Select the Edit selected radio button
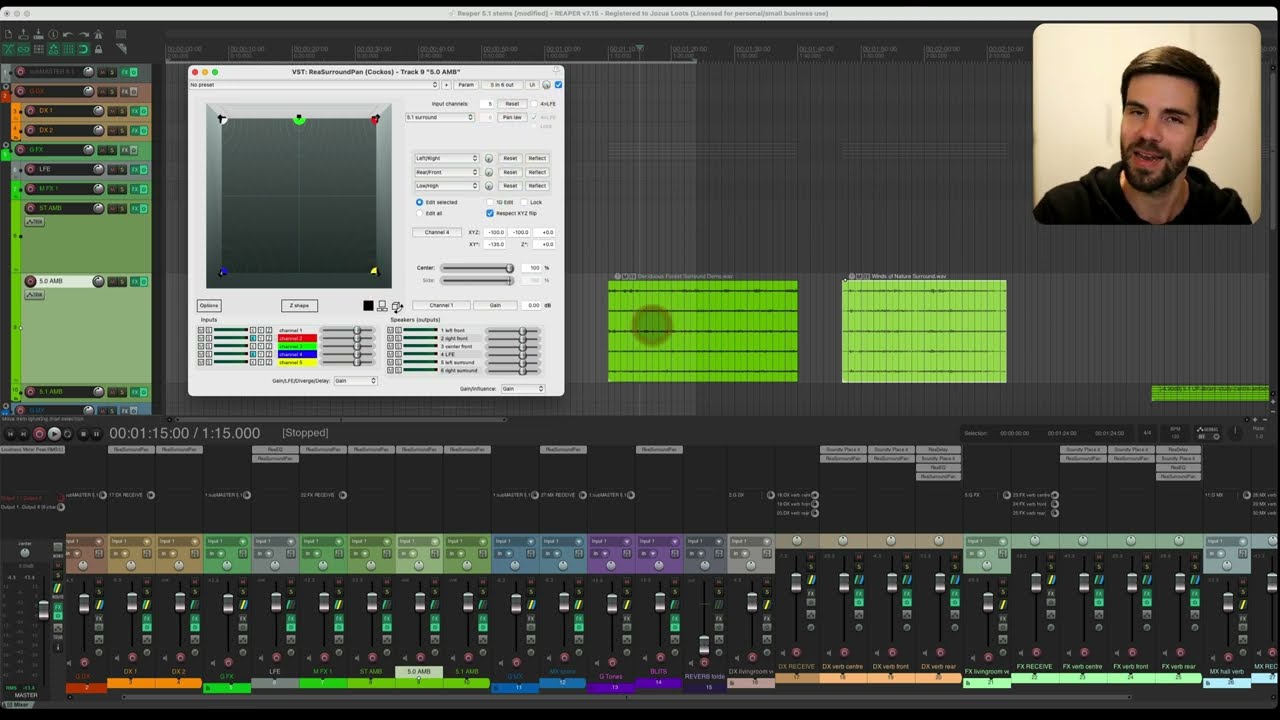Image resolution: width=1280 pixels, height=720 pixels. [x=419, y=202]
